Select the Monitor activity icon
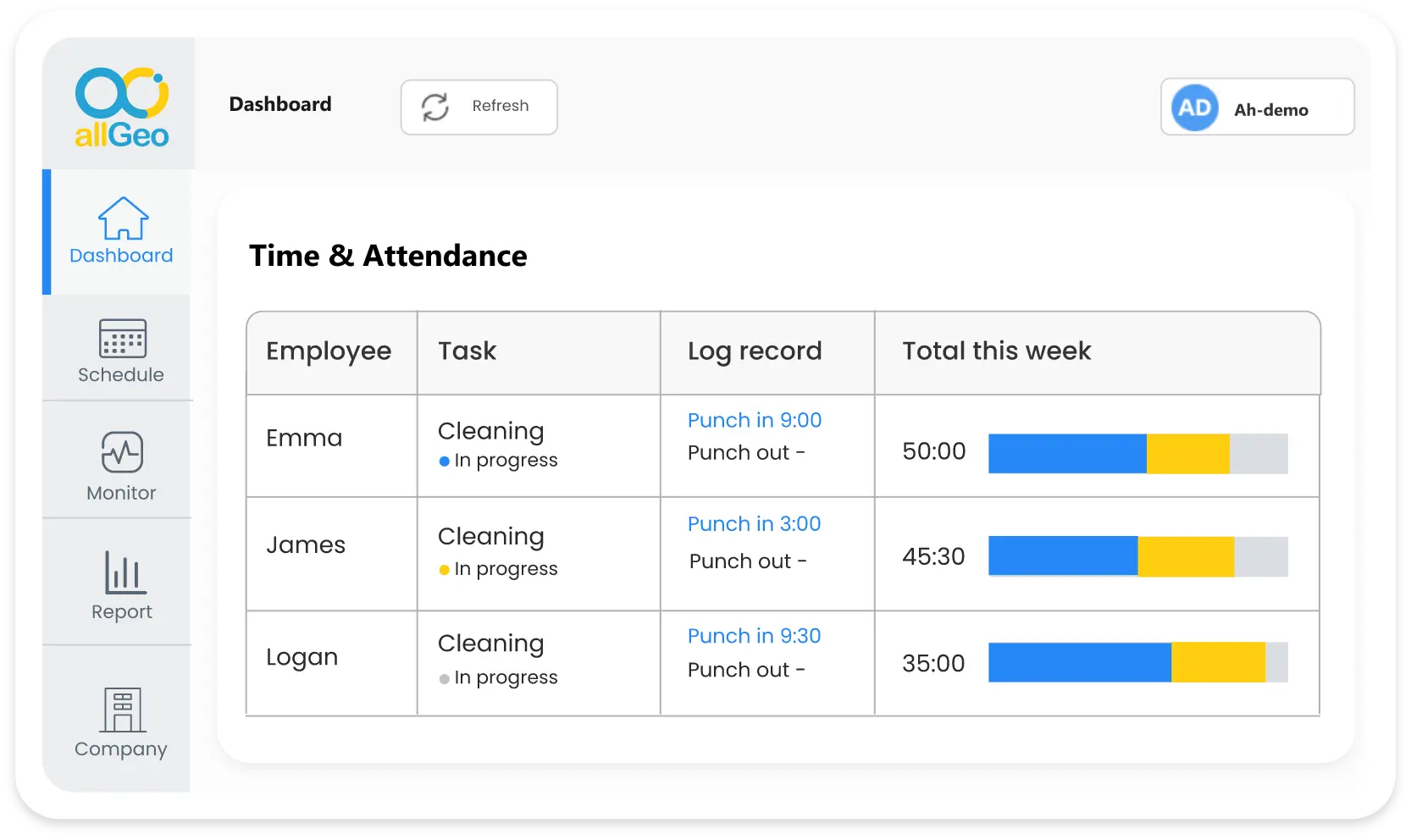This screenshot has width=1411, height=840. click(121, 453)
